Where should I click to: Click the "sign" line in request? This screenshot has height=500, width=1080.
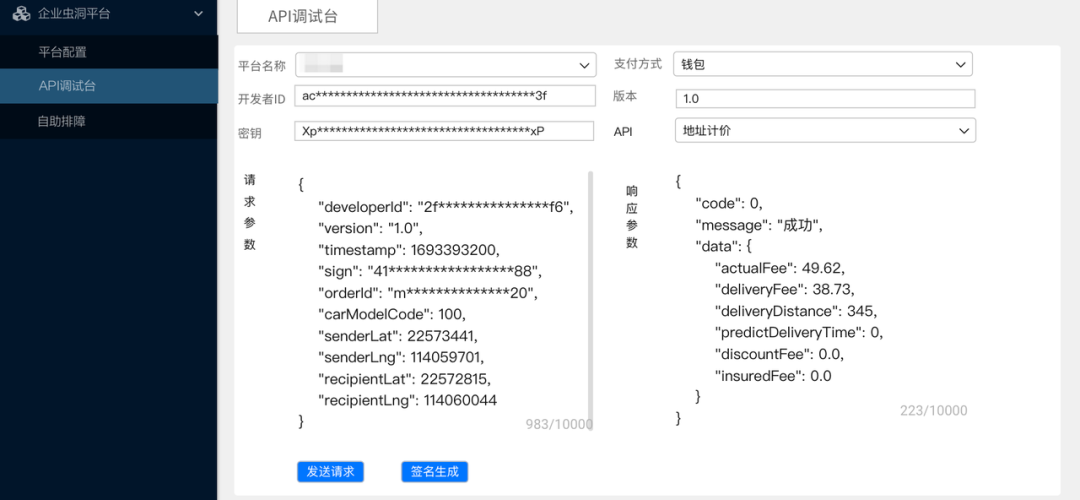coord(430,270)
